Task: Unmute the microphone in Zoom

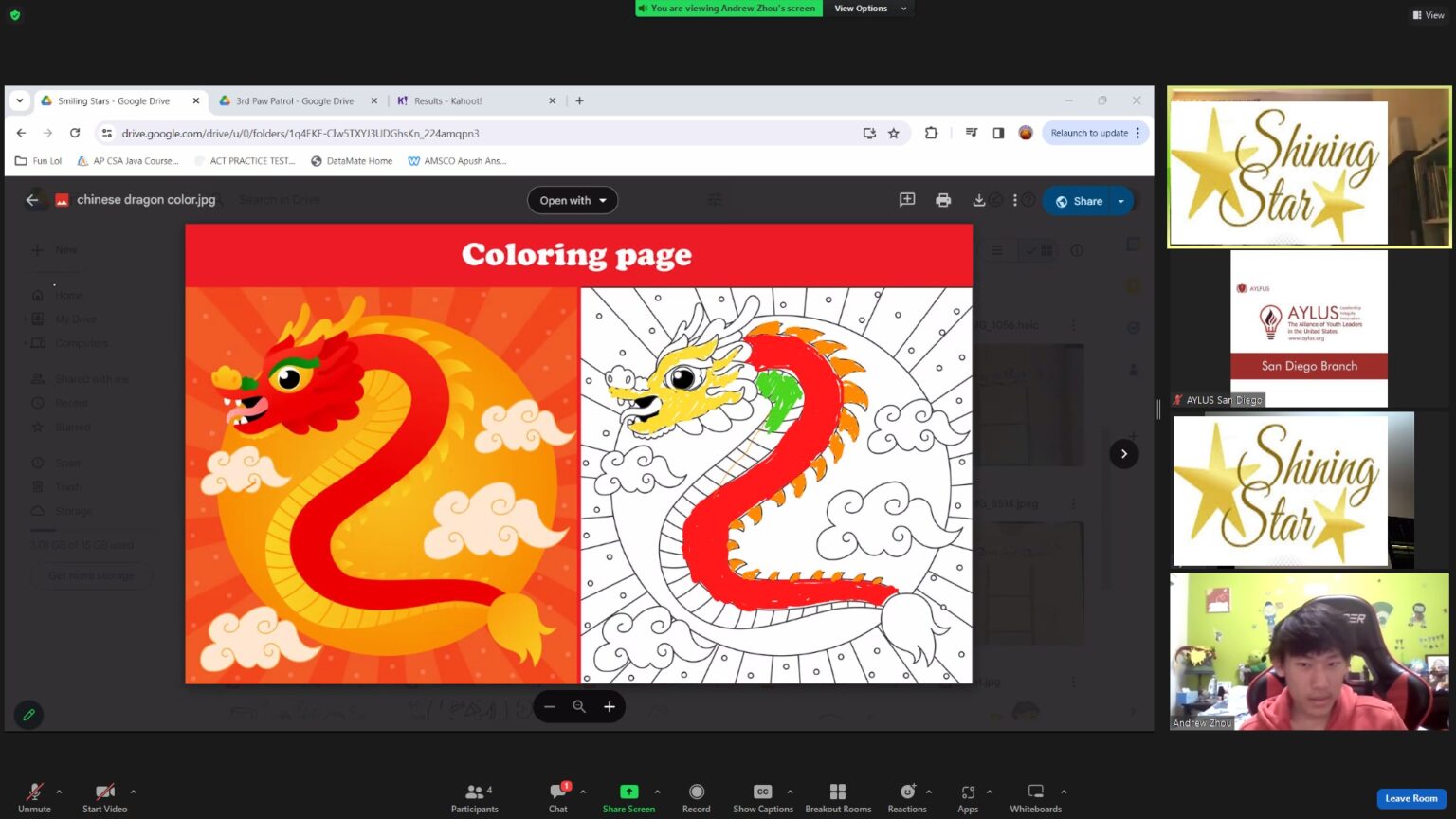Action: click(x=34, y=797)
